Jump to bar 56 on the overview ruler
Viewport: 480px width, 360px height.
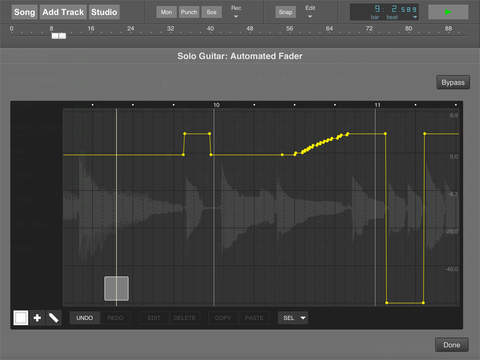(x=290, y=29)
